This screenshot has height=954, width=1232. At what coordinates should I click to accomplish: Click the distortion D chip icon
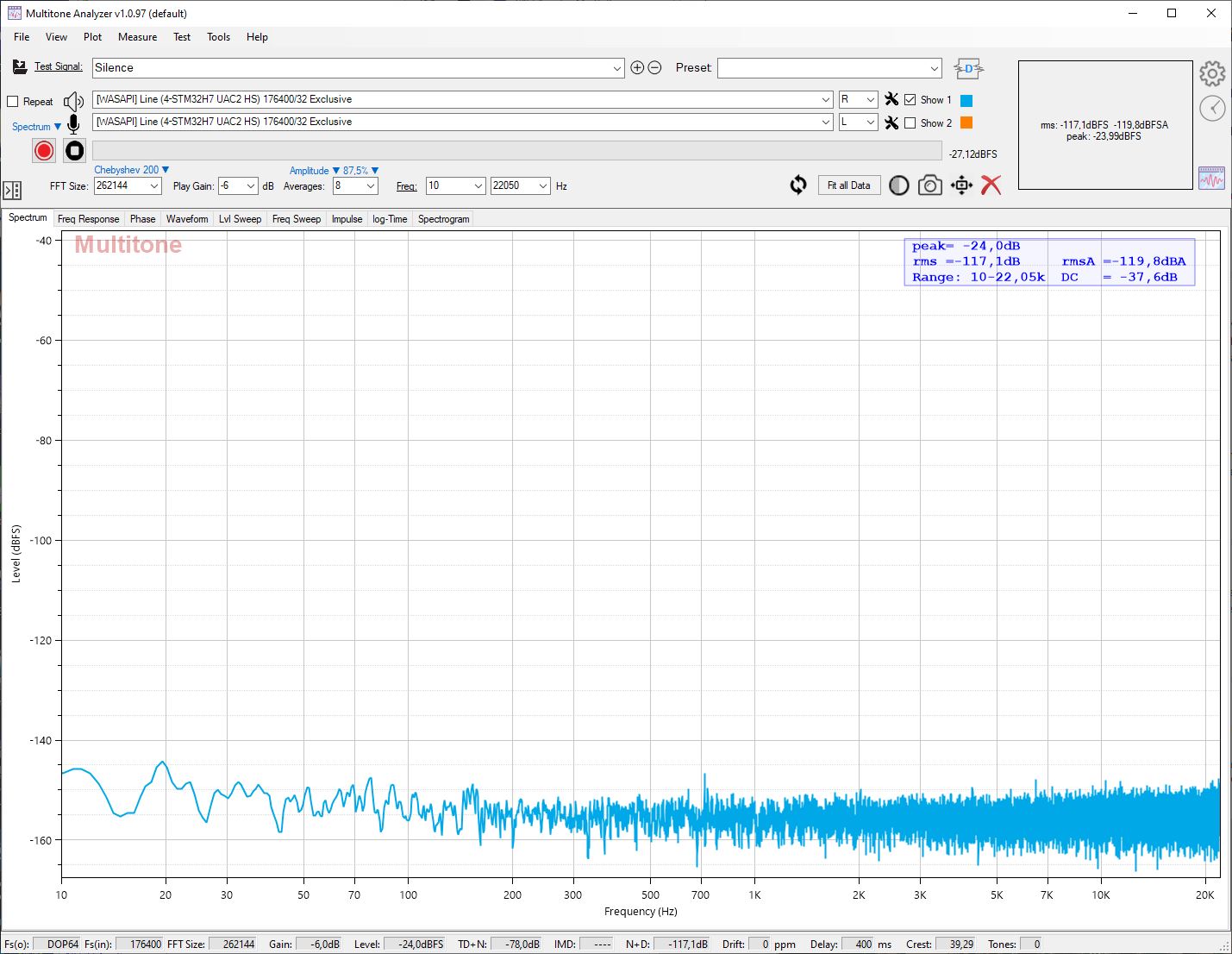pyautogui.click(x=968, y=68)
